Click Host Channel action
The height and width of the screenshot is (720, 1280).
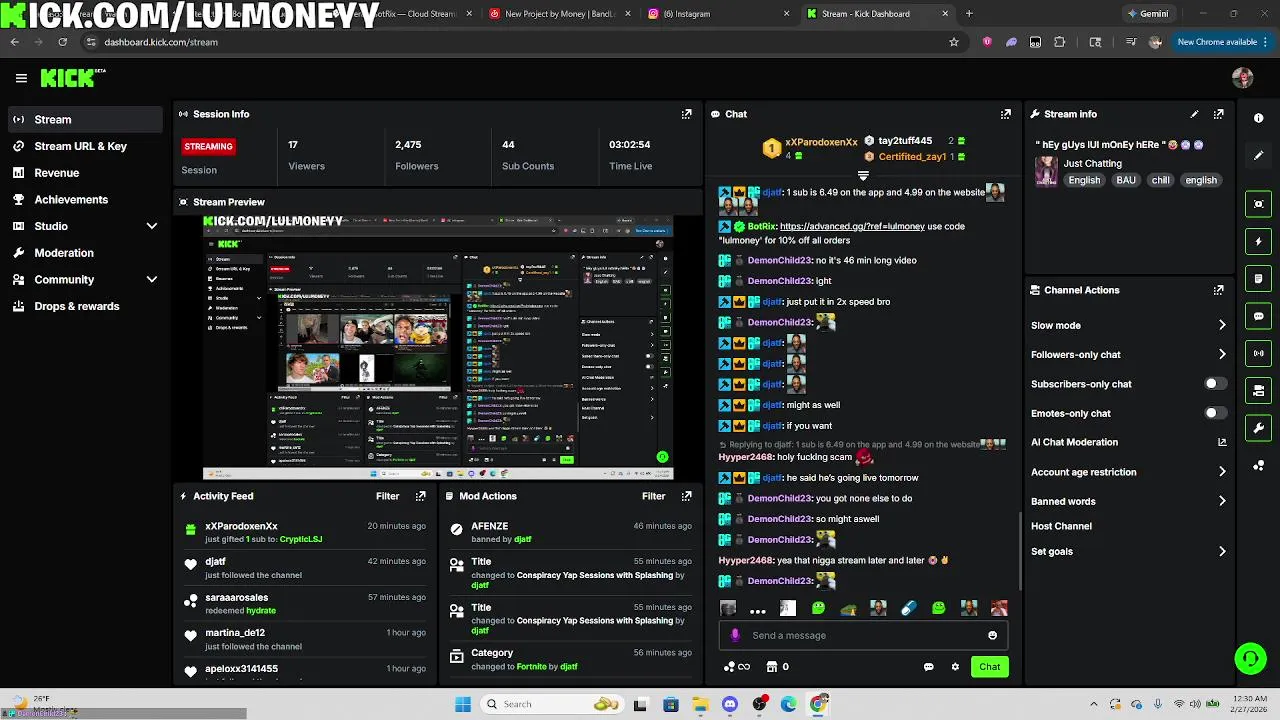1061,526
